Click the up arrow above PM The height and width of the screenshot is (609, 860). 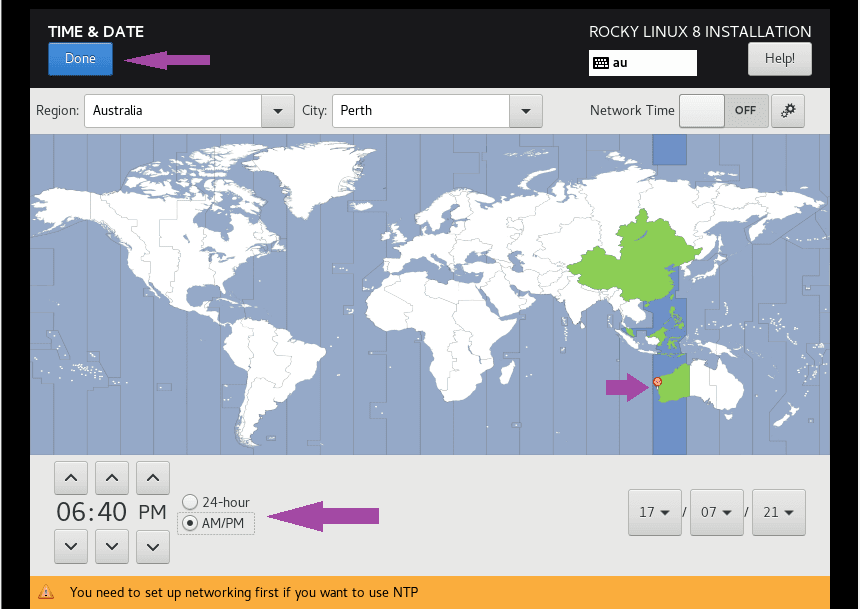153,478
